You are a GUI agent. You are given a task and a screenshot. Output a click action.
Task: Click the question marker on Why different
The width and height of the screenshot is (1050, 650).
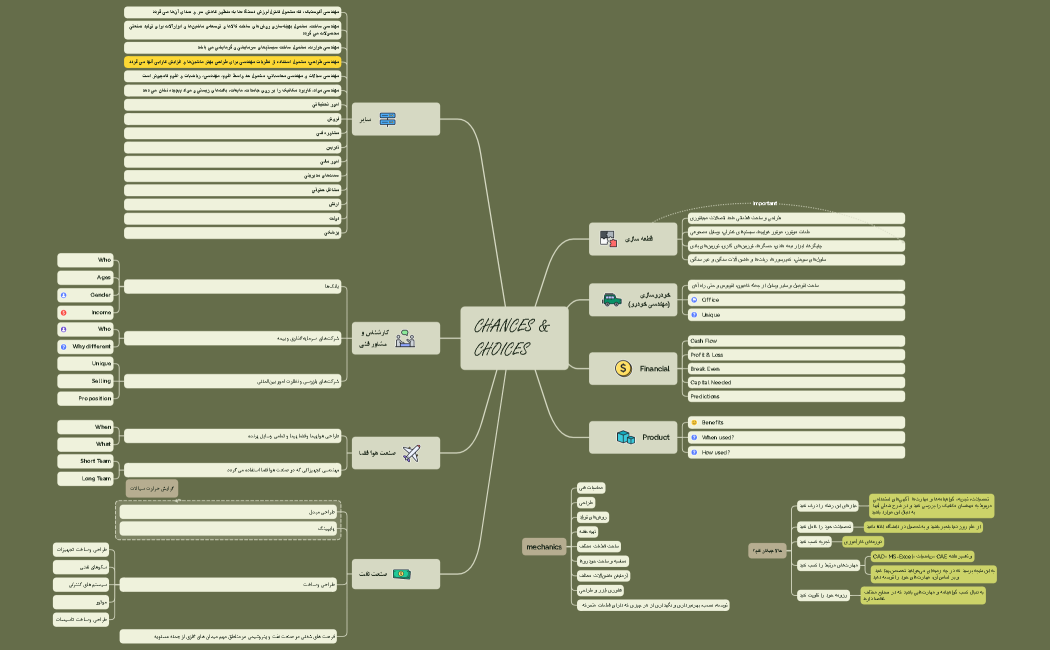64,346
